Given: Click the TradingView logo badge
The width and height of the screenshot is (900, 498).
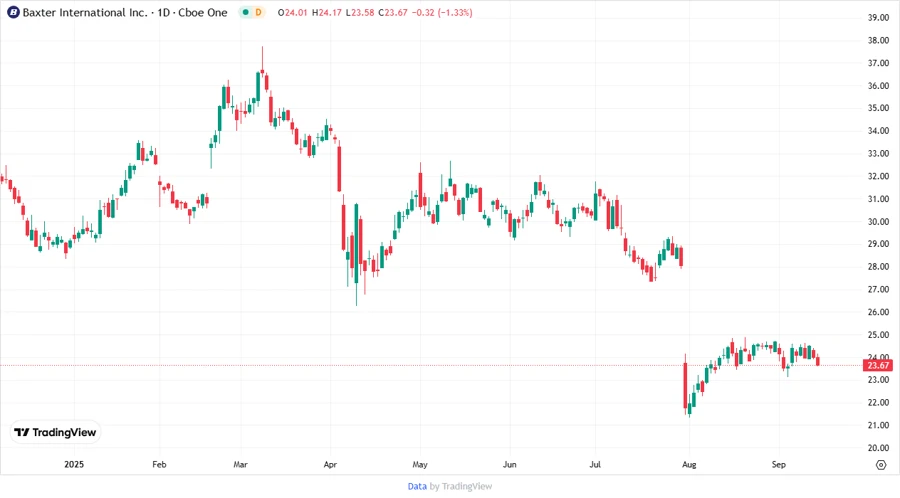Looking at the screenshot, I should 56,433.
